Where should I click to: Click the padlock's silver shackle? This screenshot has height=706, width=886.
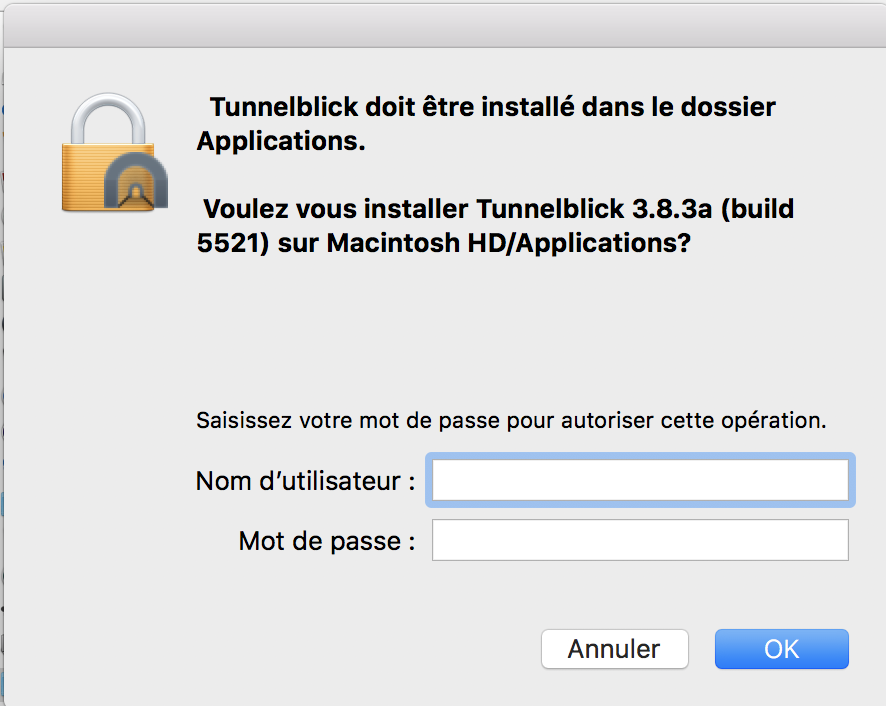click(x=108, y=119)
